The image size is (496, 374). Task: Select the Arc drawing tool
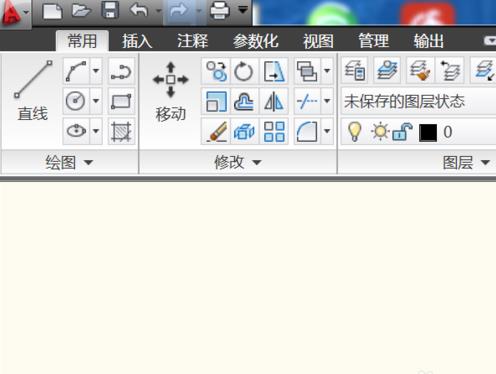point(76,71)
